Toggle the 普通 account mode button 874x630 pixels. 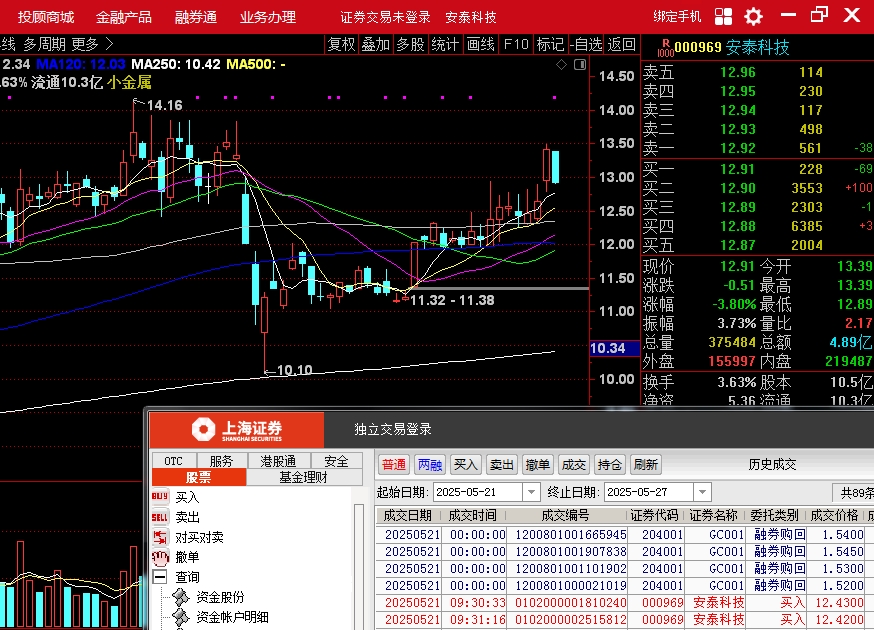click(394, 464)
